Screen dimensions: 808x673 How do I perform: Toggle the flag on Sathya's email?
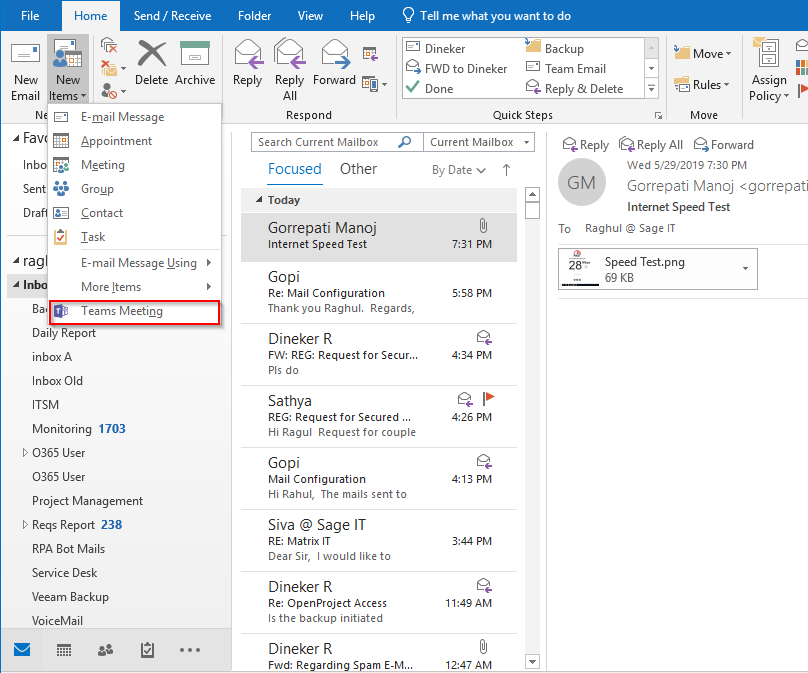[x=489, y=398]
